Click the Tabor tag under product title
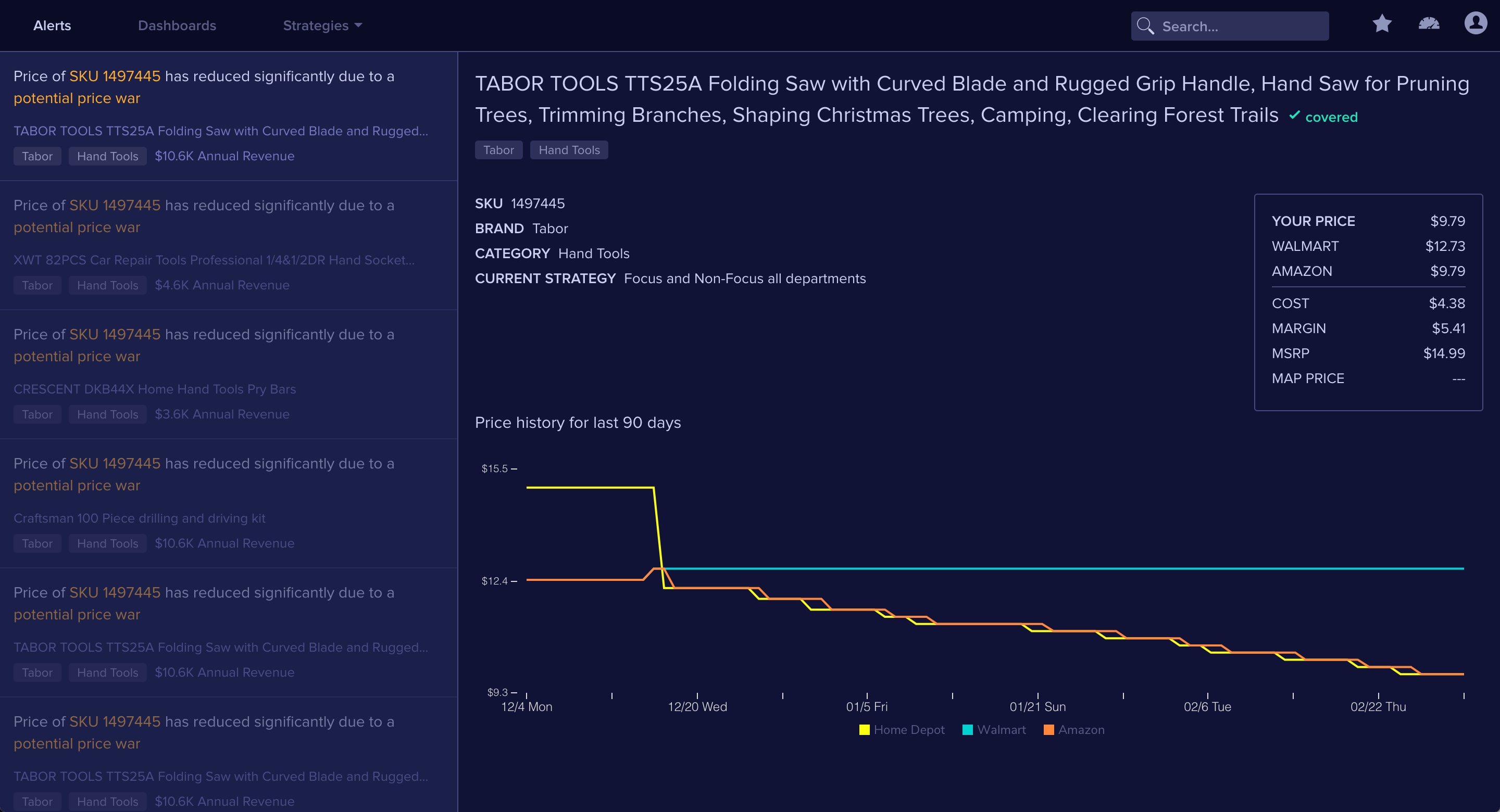Viewport: 1500px width, 812px height. click(x=498, y=150)
